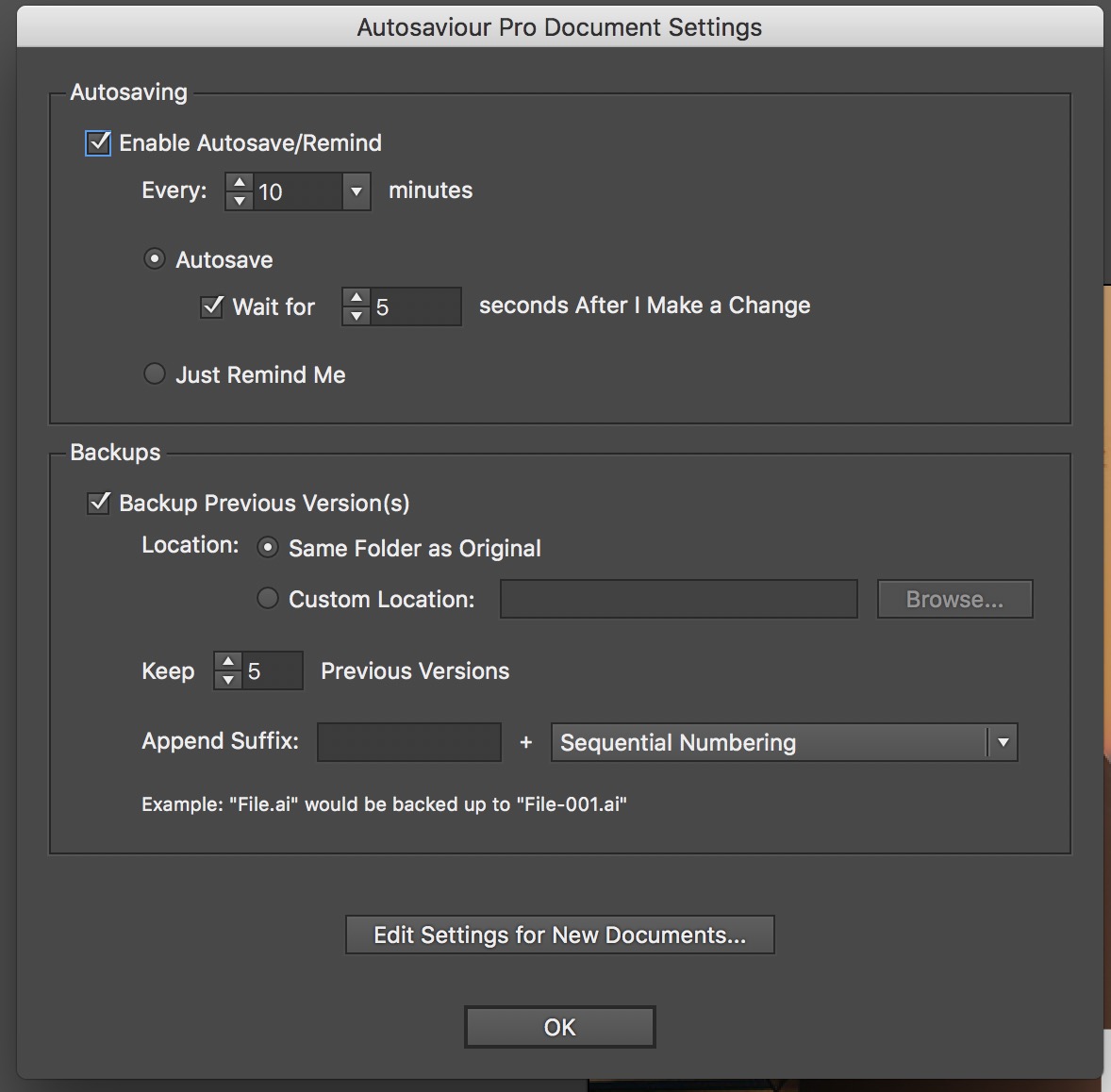Click Edit Settings for New Documents button

click(x=559, y=935)
